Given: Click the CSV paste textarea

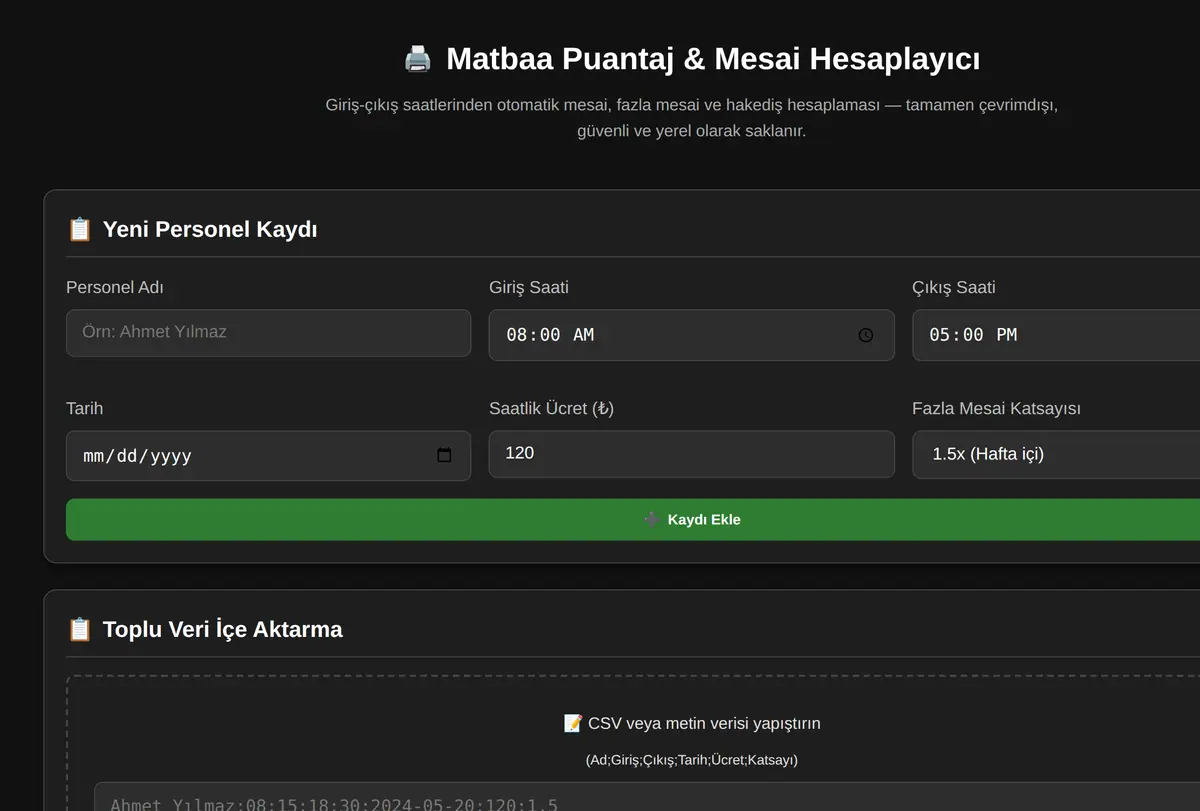Looking at the screenshot, I should click(x=647, y=797).
